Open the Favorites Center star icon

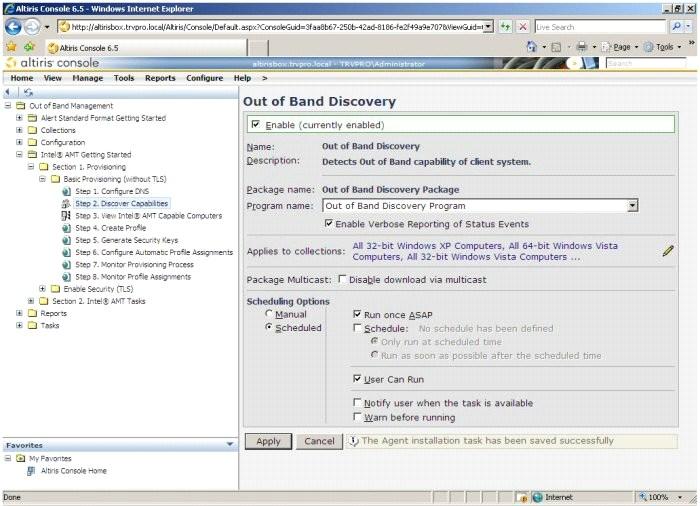tap(12, 46)
